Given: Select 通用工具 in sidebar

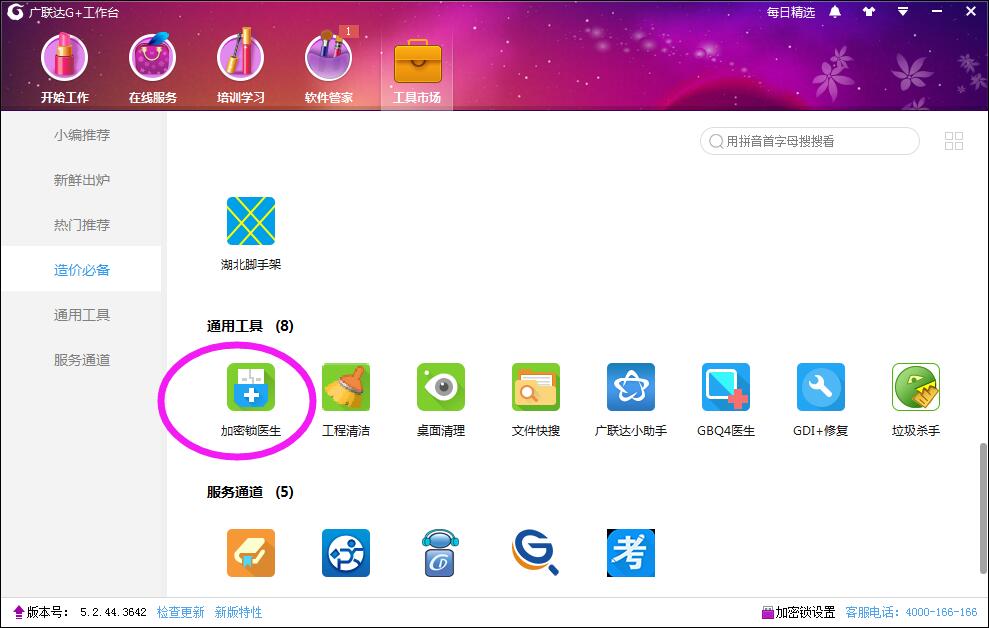Looking at the screenshot, I should (x=81, y=315).
